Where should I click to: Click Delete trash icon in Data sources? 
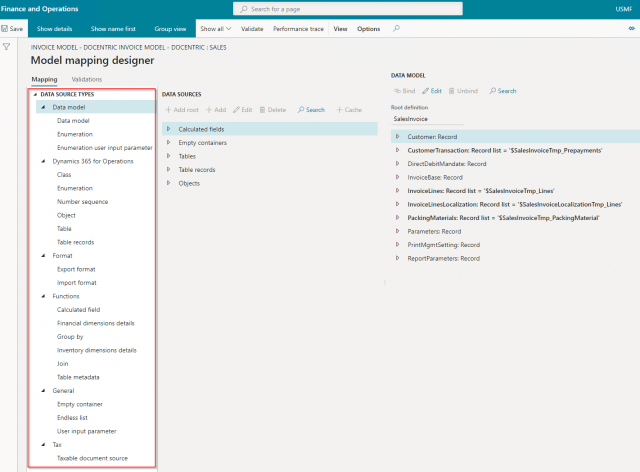[262, 110]
